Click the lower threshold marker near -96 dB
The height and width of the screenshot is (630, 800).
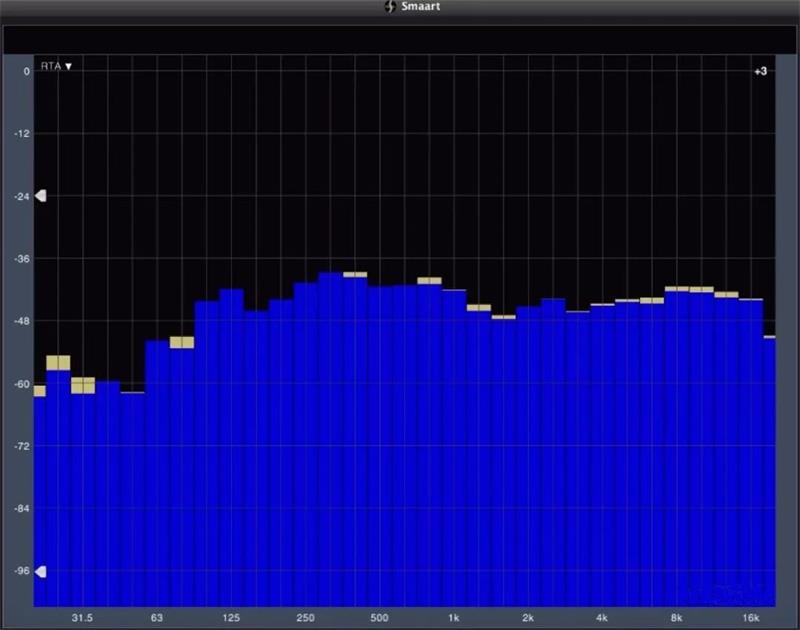pos(41,572)
